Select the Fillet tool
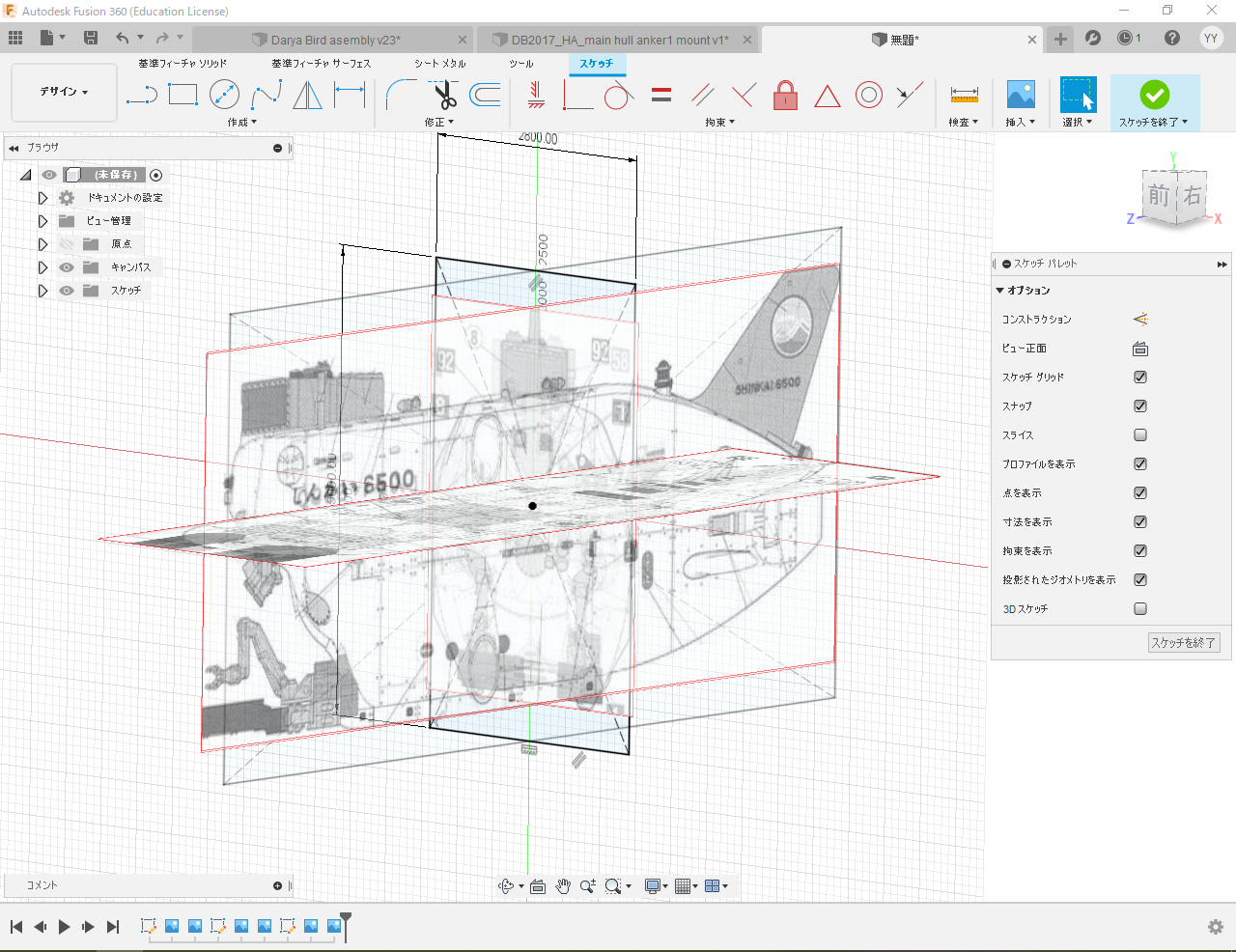Viewport: 1236px width, 952px height. [x=401, y=95]
